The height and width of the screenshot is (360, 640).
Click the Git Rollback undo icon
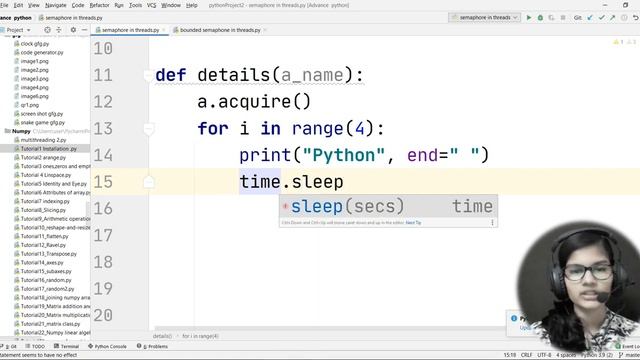coord(636,18)
